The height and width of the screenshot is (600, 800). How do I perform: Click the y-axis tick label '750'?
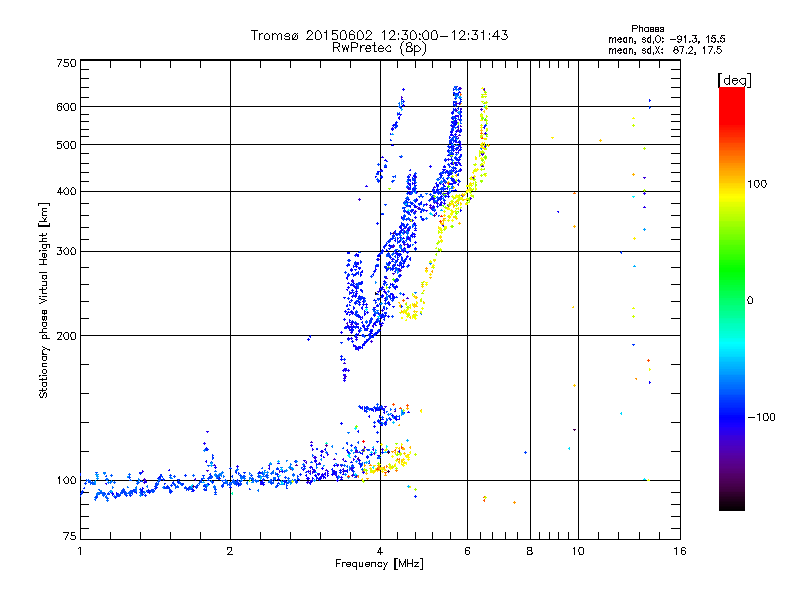tap(66, 63)
